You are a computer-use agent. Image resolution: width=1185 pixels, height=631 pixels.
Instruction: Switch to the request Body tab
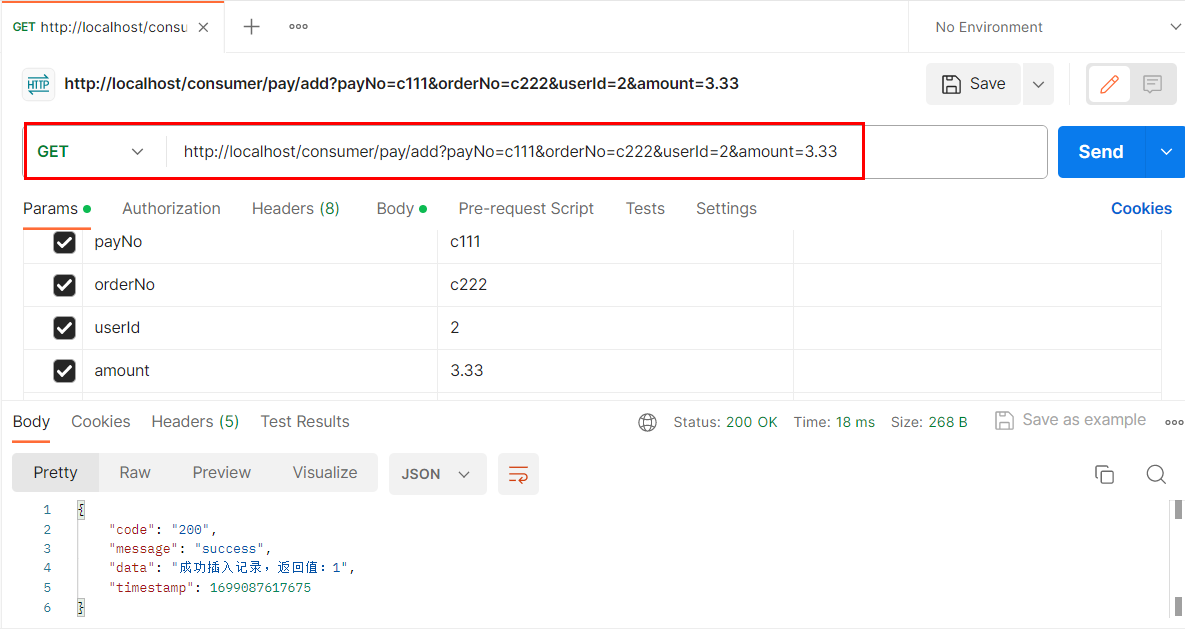click(401, 209)
